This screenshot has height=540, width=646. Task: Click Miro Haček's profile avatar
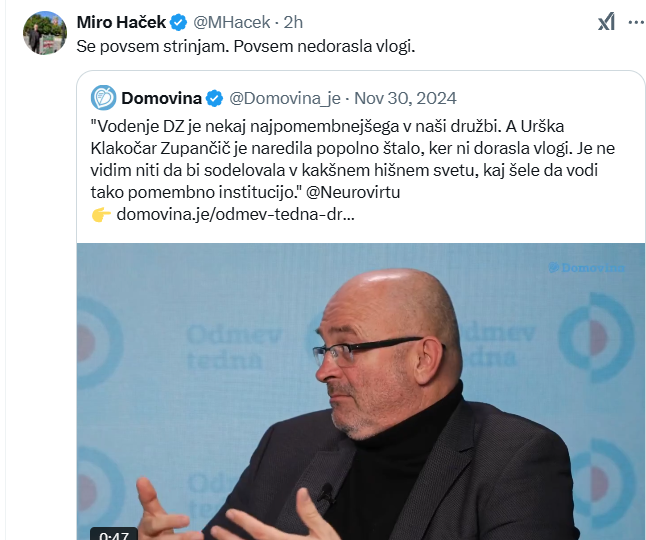click(x=45, y=33)
